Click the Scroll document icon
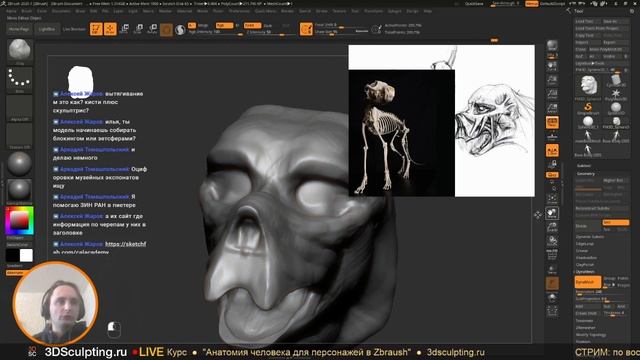This screenshot has height=360, width=640. [x=552, y=66]
